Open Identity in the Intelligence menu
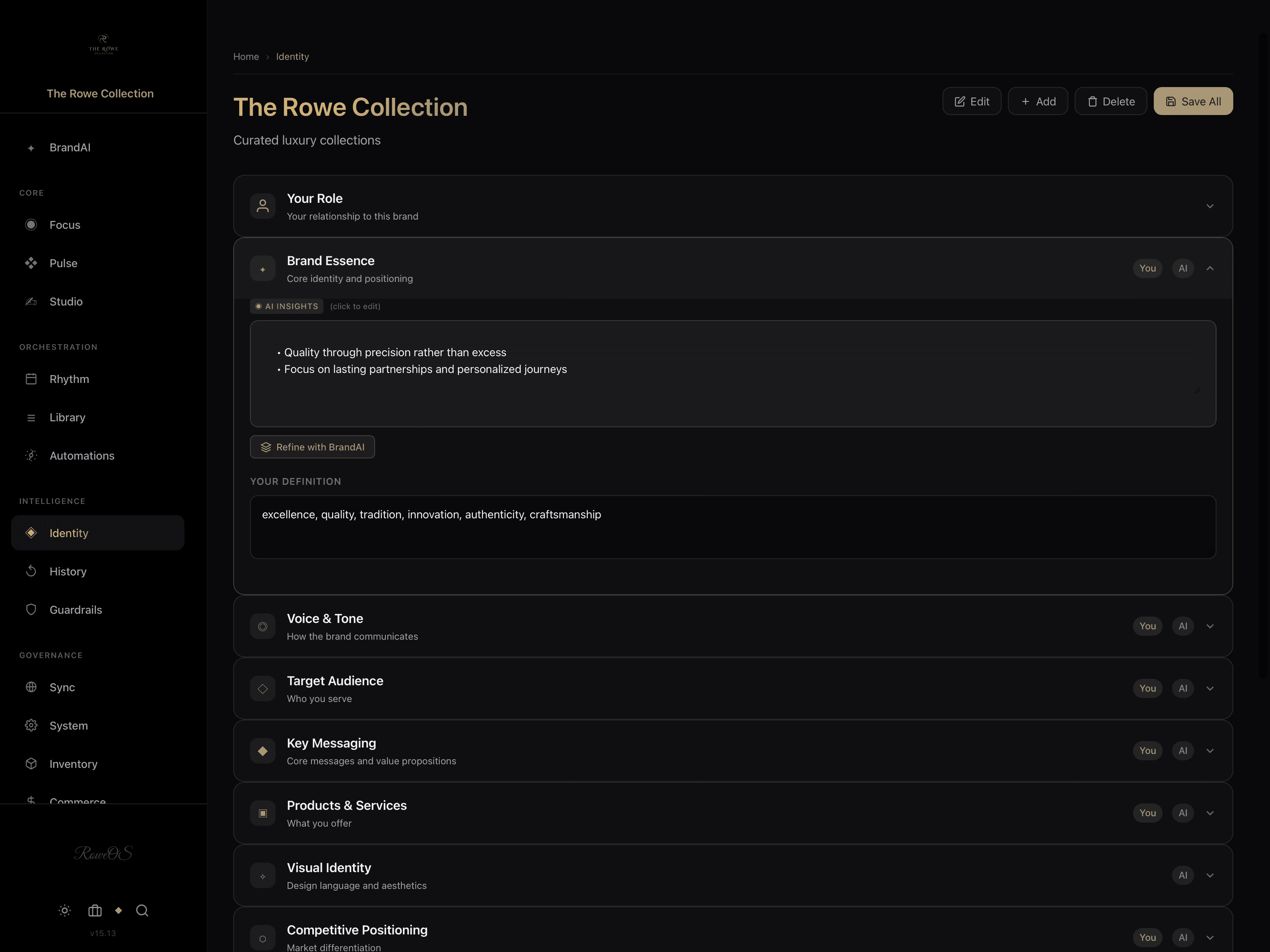This screenshot has width=1270, height=952. [x=68, y=533]
